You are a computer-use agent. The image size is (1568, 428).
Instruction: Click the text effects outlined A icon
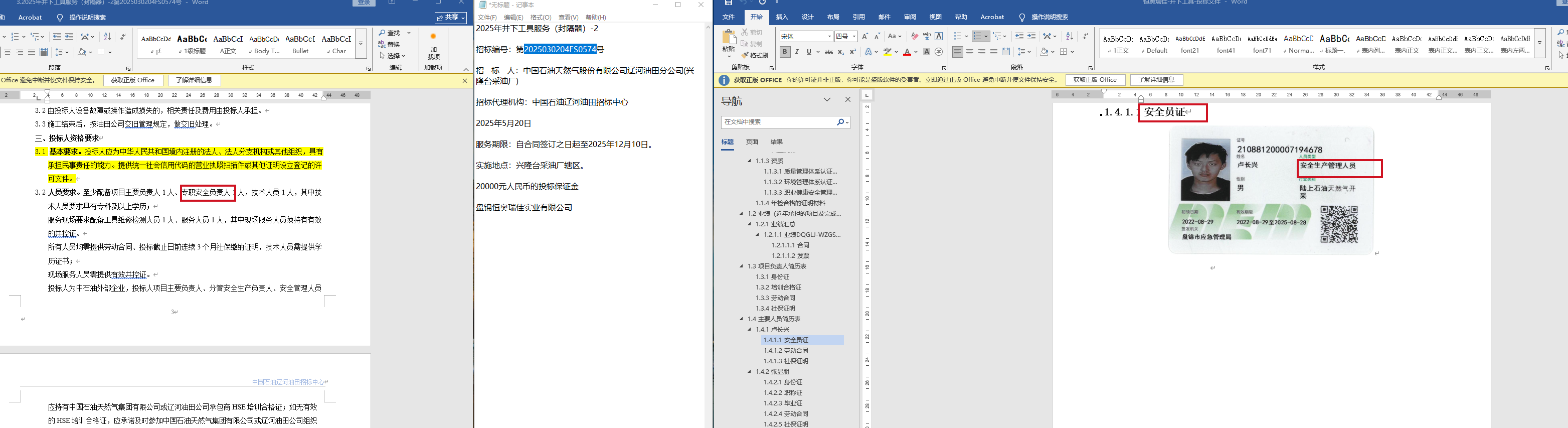tap(868, 52)
